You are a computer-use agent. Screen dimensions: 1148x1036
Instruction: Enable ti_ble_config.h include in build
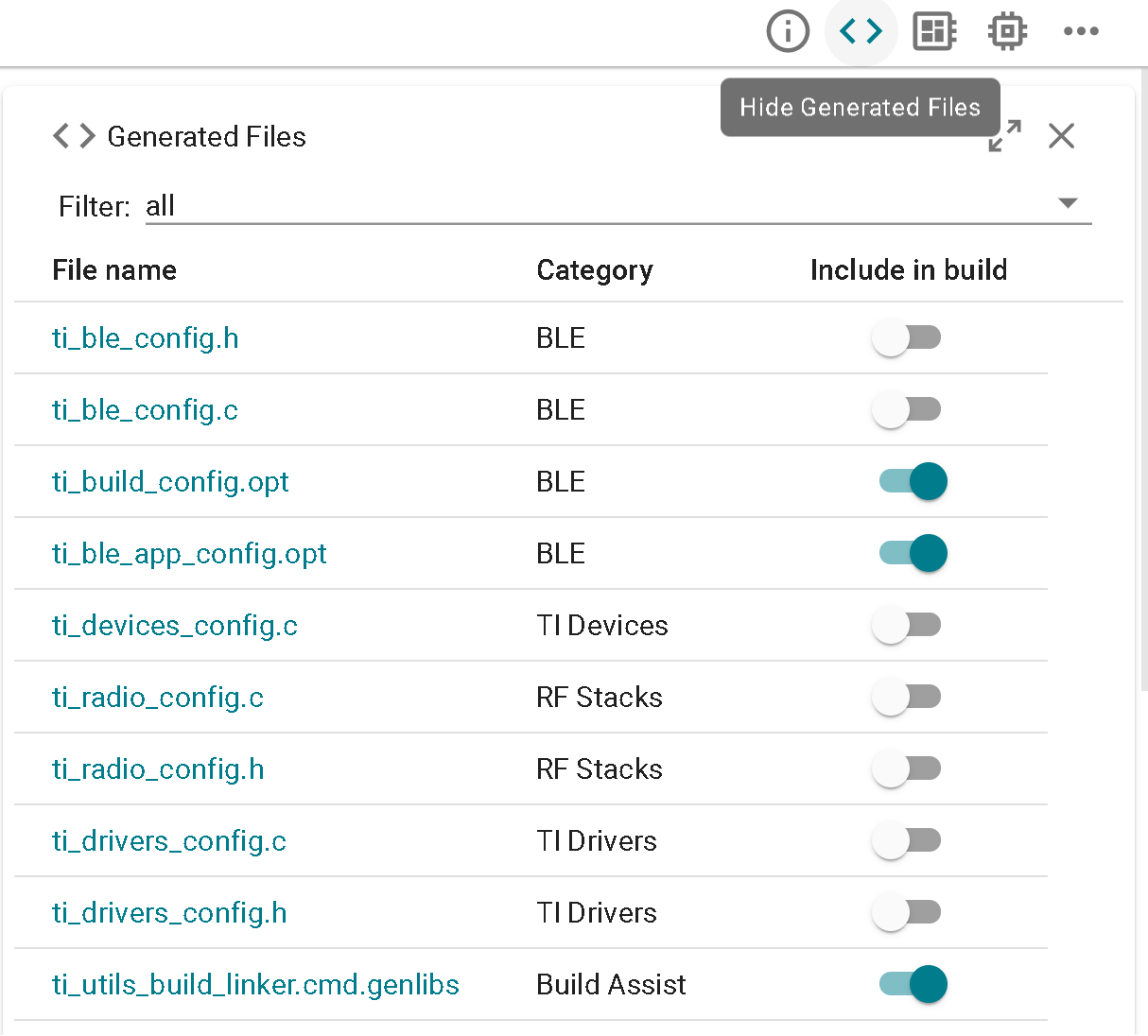pos(907,337)
